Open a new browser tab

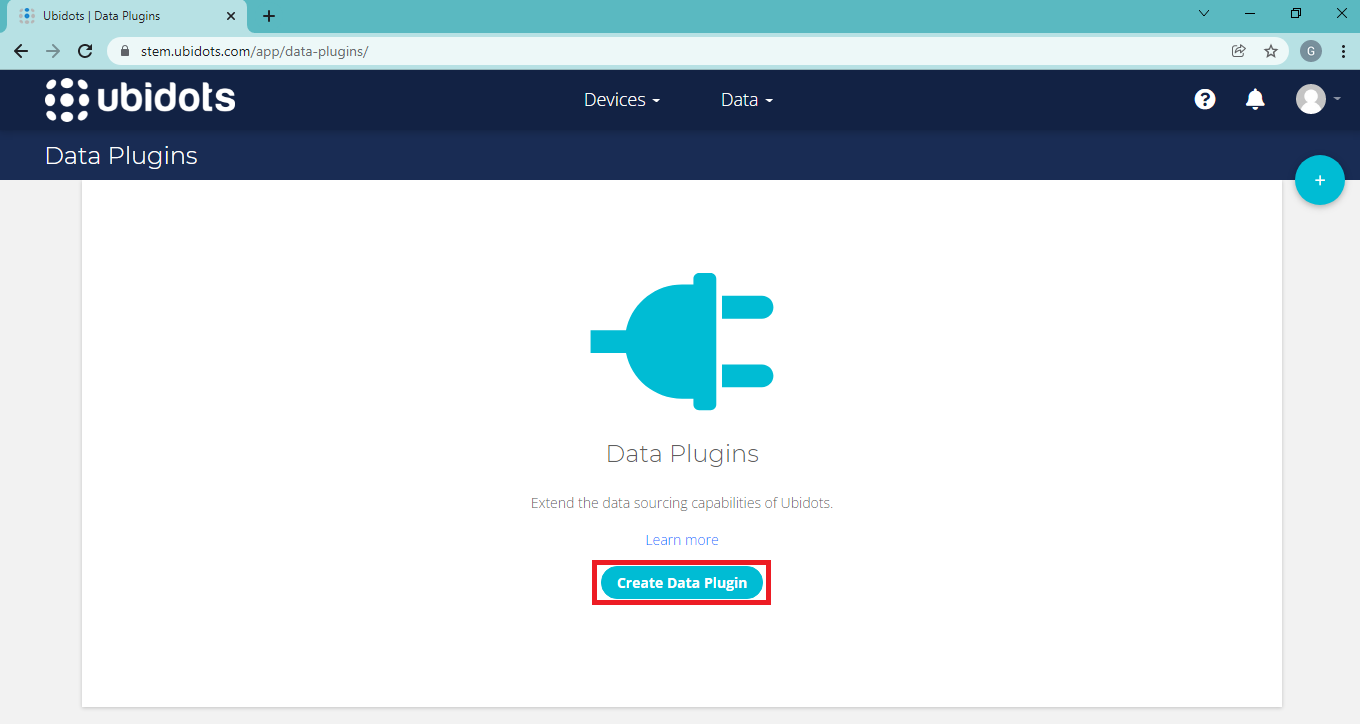269,16
